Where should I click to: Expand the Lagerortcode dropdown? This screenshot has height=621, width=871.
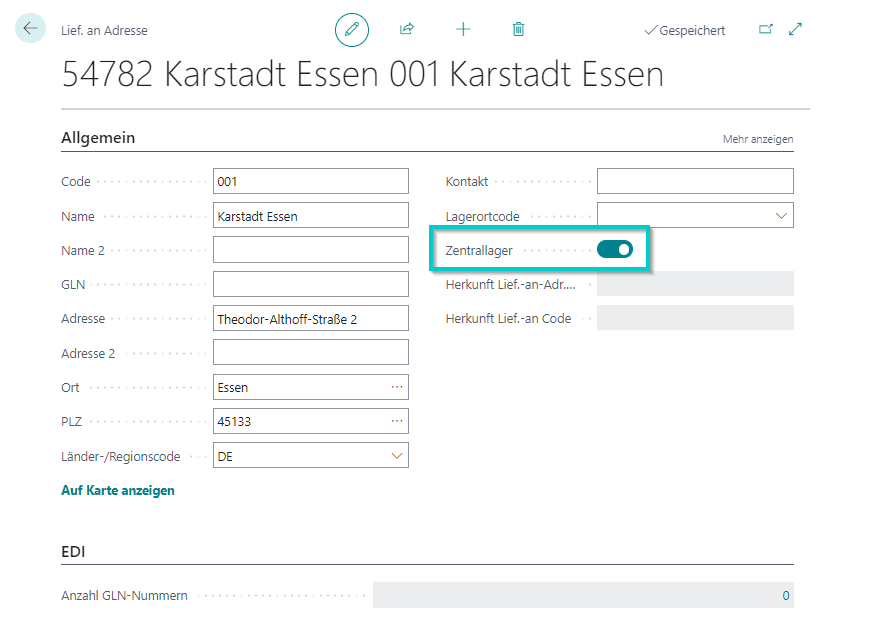tap(781, 215)
